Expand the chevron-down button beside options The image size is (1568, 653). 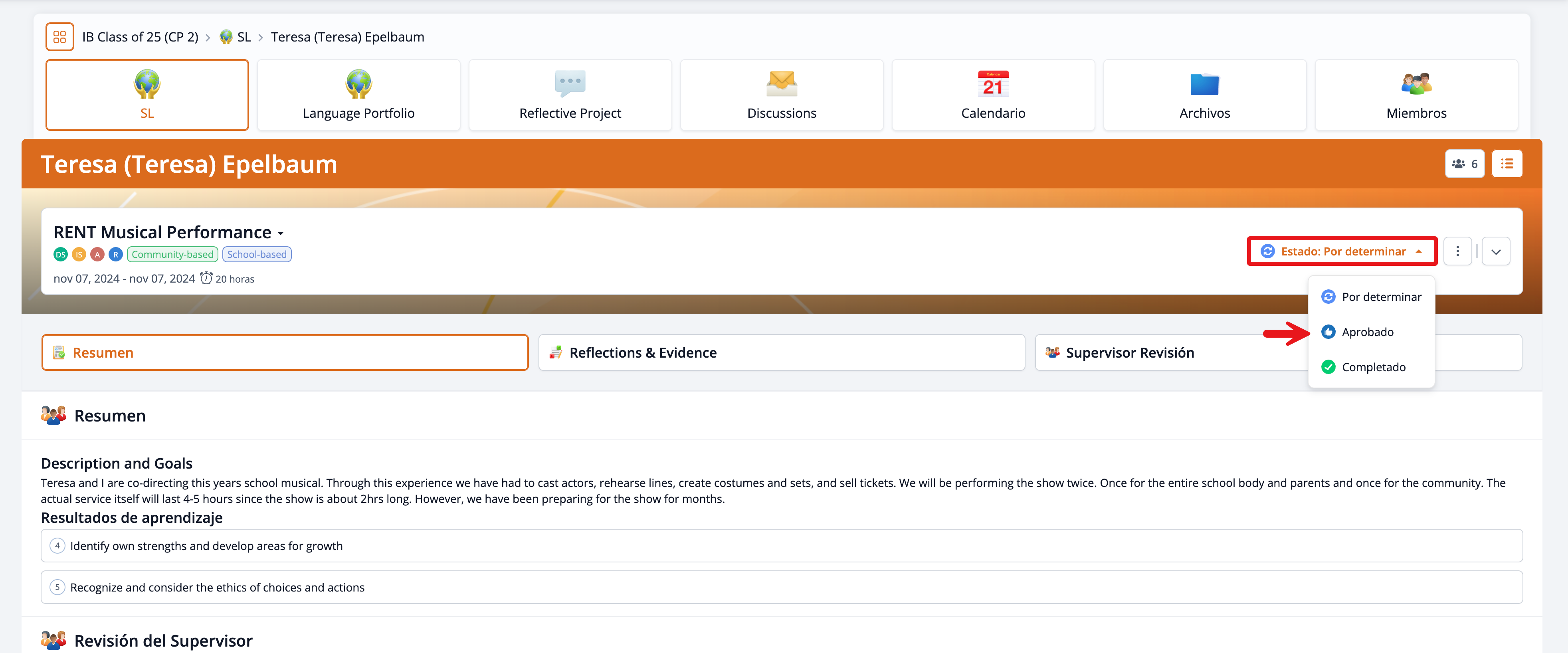coord(1496,251)
